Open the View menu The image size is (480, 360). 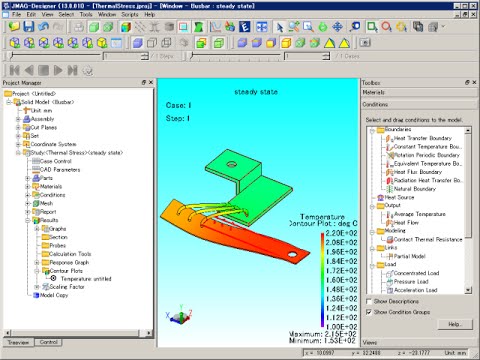47,14
